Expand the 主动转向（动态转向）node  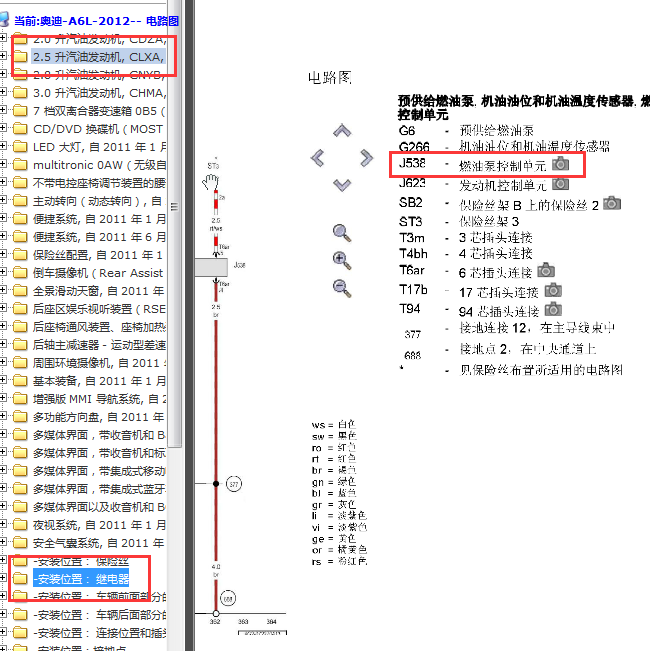point(2,200)
